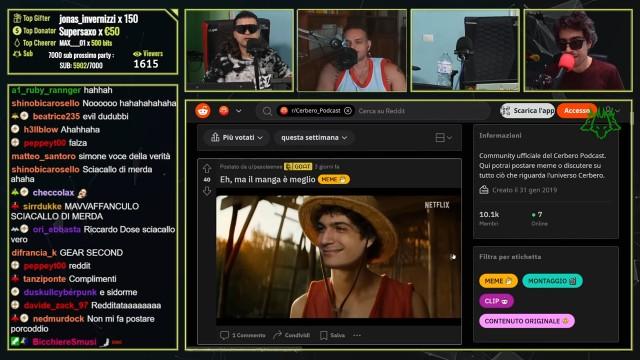This screenshot has height=360, width=640.
Task: Expand the card layout view selector
Action: pos(443,138)
